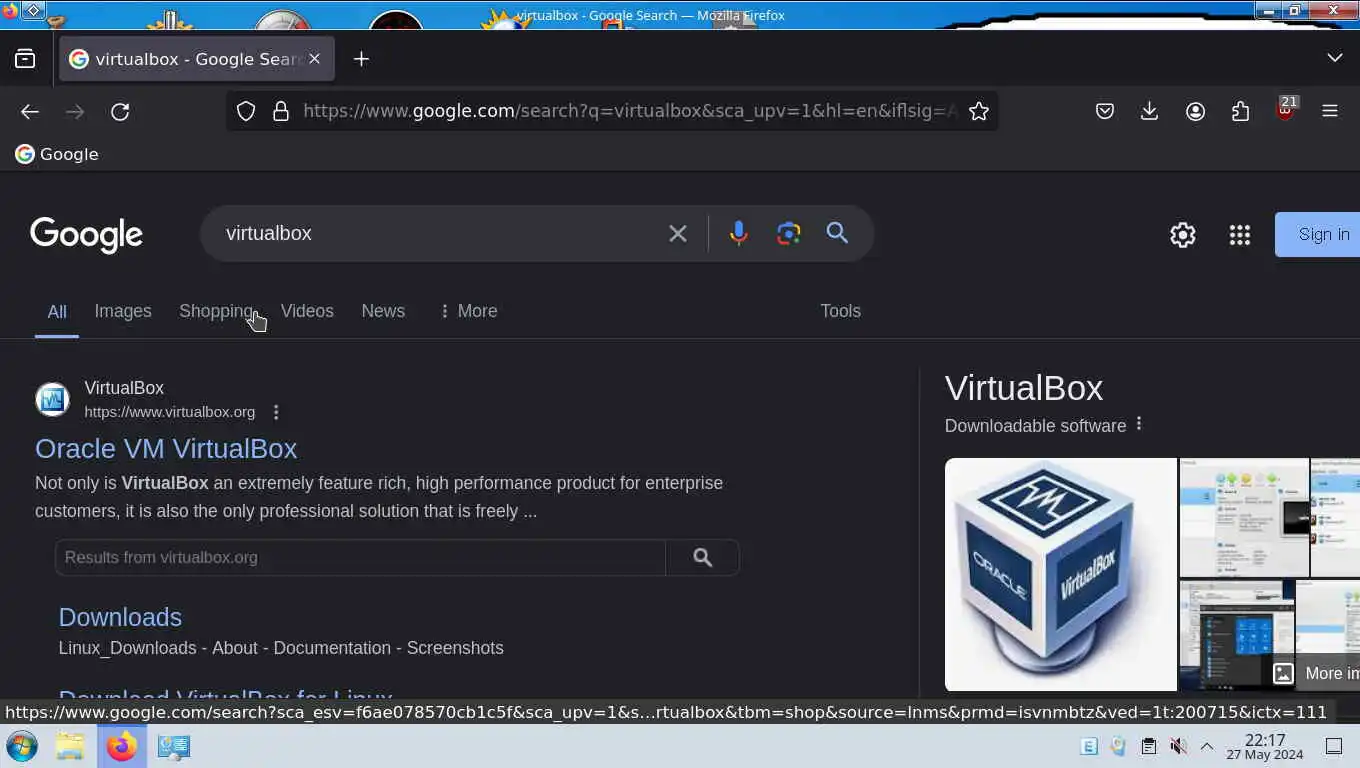
Task: Select the Firefox taskbar button
Action: [x=122, y=746]
